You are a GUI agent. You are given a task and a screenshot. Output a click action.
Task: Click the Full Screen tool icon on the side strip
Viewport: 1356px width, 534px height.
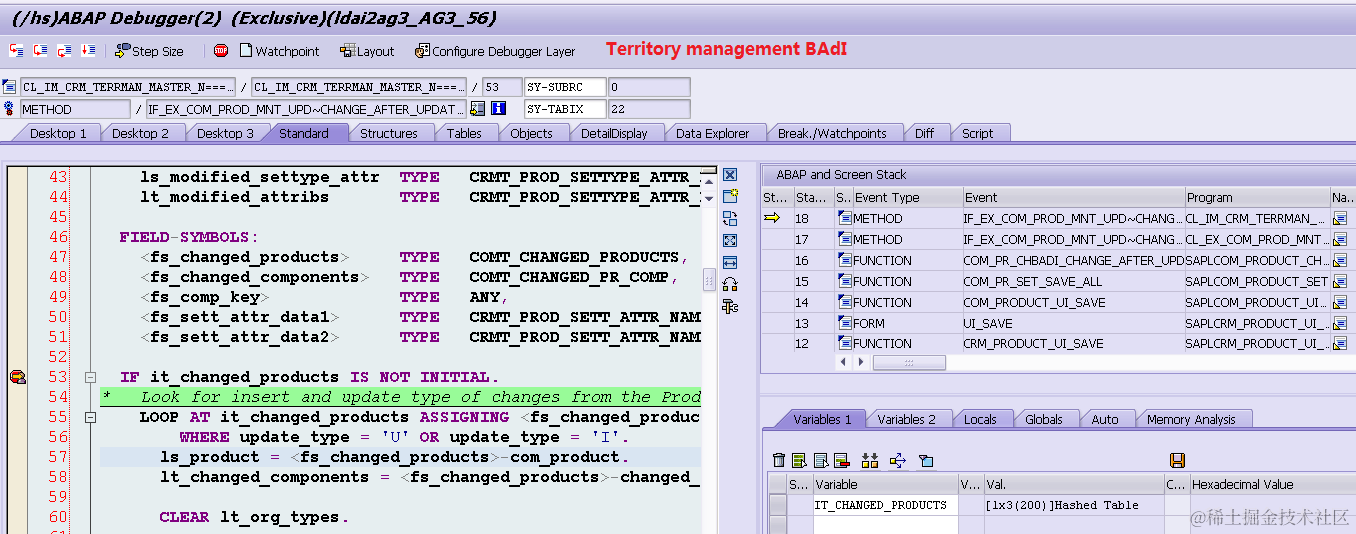tap(730, 240)
